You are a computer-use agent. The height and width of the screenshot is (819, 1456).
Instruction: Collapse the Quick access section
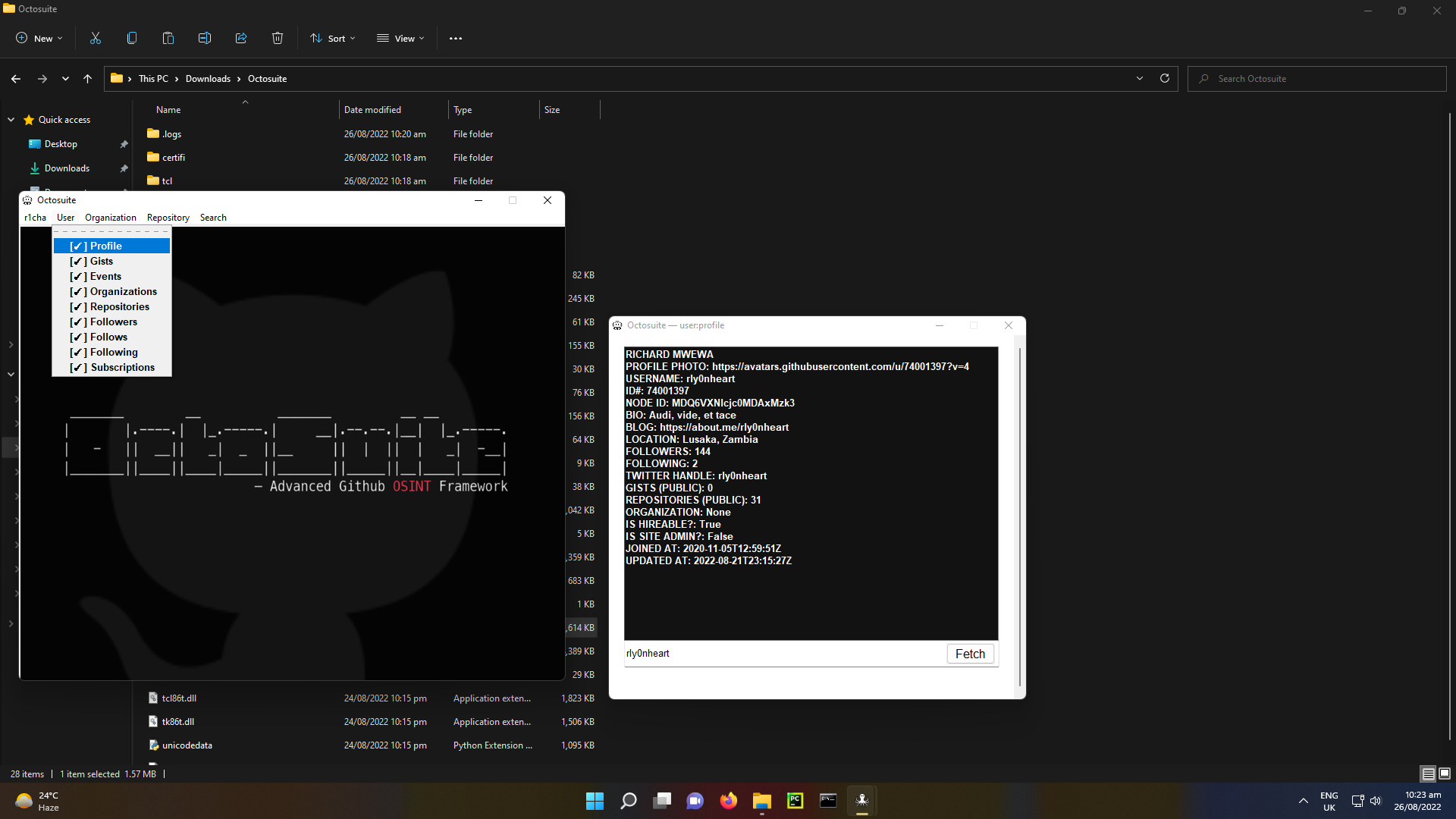click(x=11, y=119)
